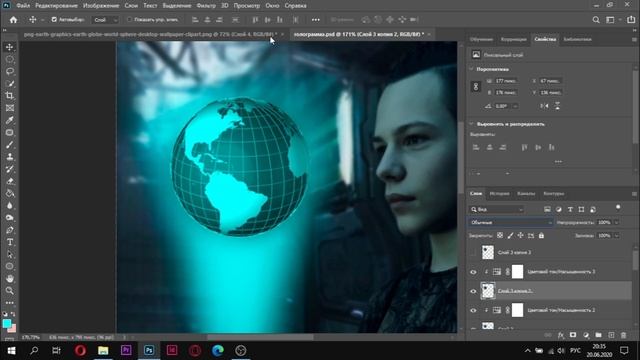The width and height of the screenshot is (640, 360).
Task: Flip vertically in the Properties panel
Action: pos(557,106)
